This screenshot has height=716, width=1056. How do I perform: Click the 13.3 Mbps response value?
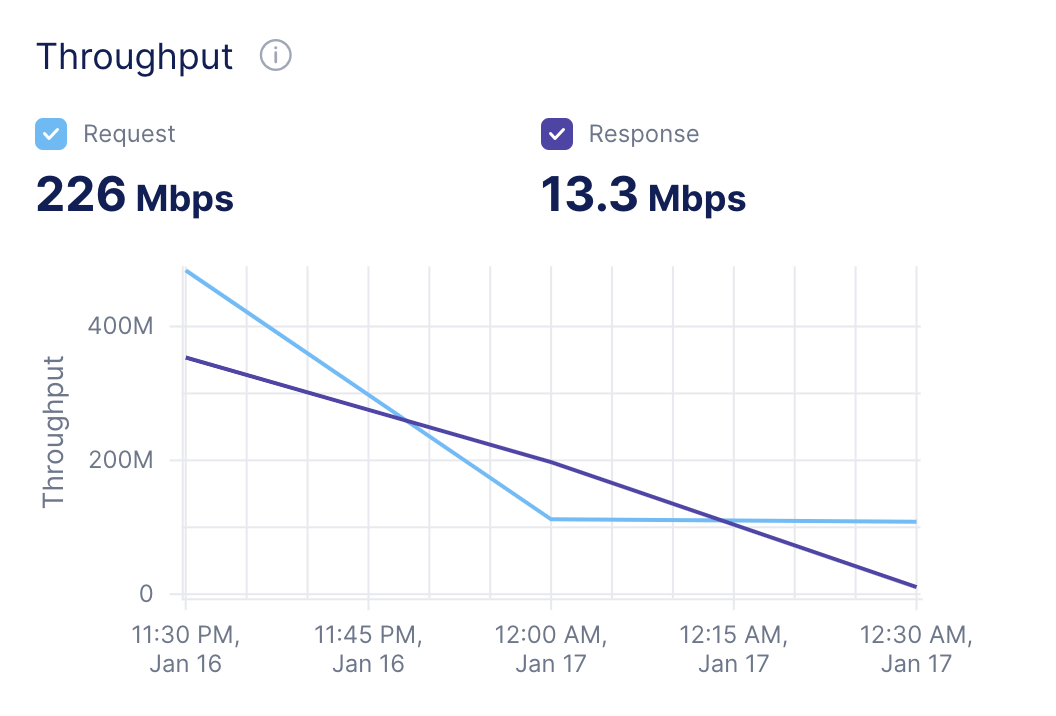tap(644, 195)
